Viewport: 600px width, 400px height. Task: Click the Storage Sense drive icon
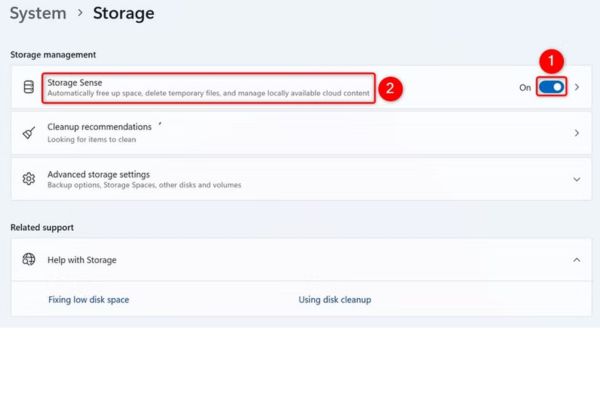tap(29, 88)
